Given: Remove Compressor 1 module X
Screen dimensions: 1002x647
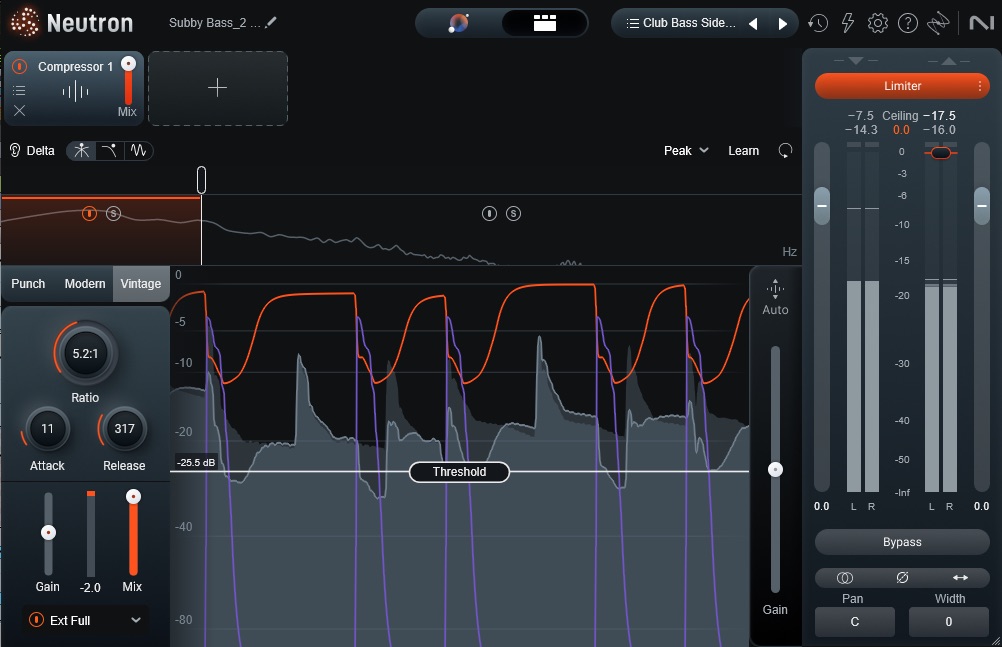Looking at the screenshot, I should (20, 111).
